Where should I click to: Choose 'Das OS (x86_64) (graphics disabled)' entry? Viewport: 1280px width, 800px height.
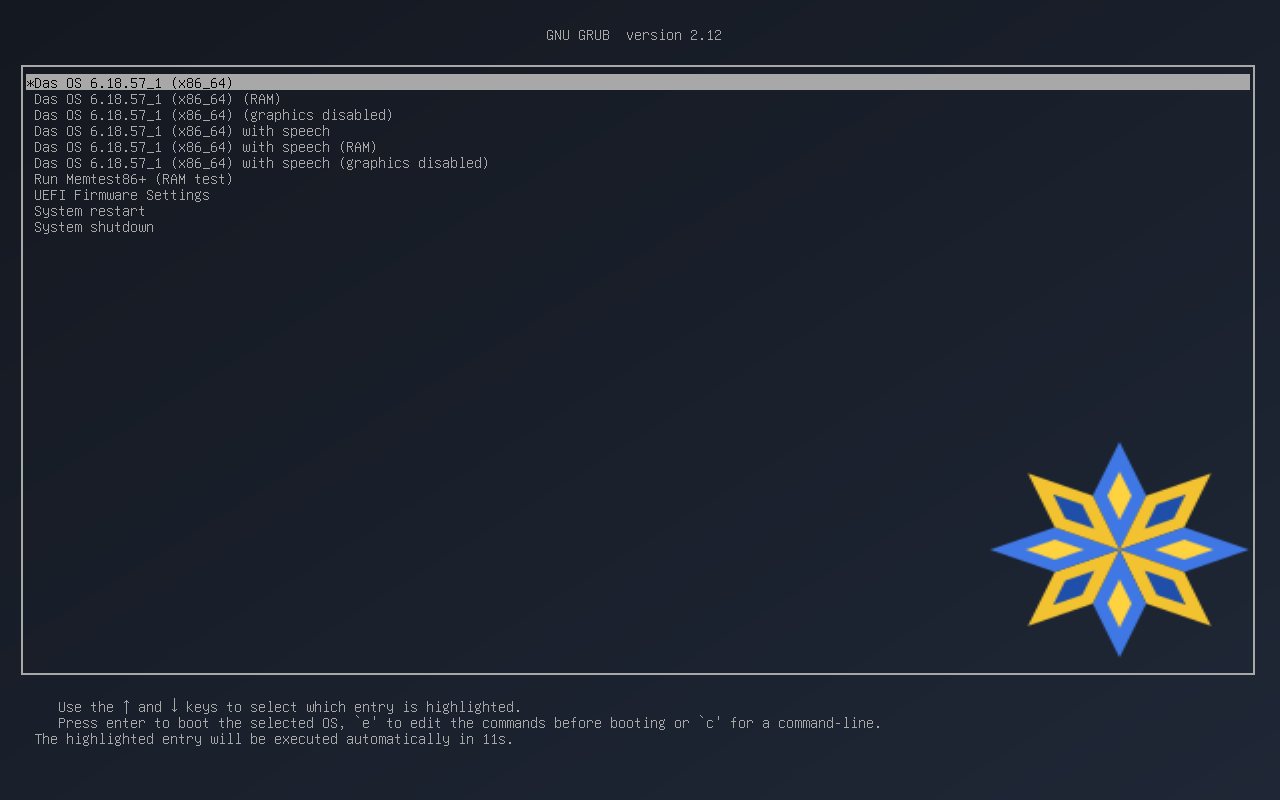click(x=213, y=115)
